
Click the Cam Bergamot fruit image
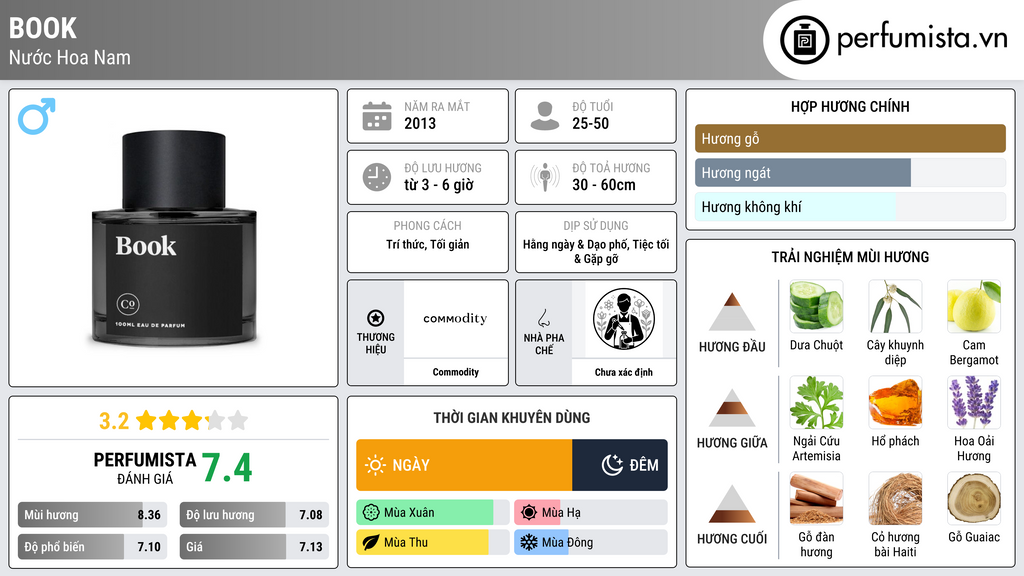tap(974, 306)
